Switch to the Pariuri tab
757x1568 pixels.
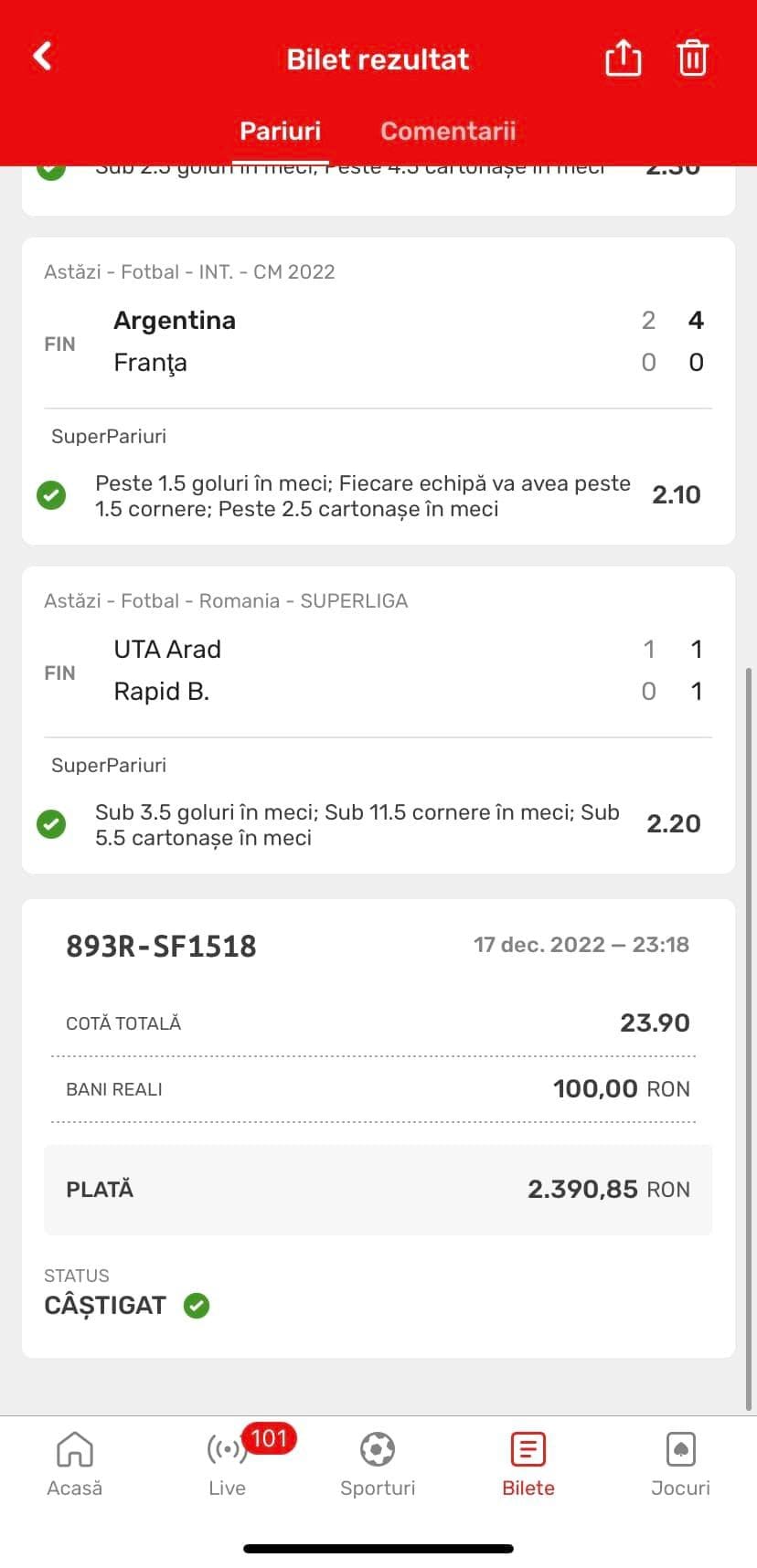pyautogui.click(x=280, y=131)
